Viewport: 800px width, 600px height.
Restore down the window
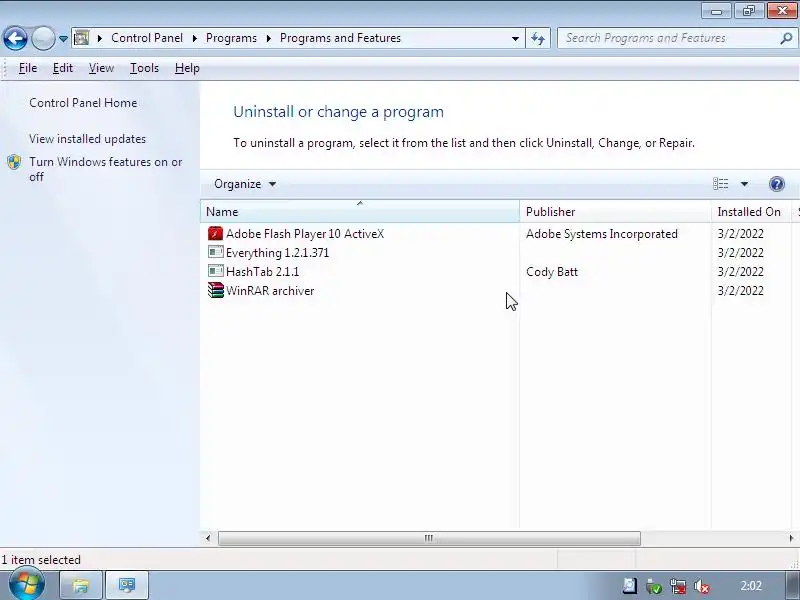pyautogui.click(x=748, y=11)
